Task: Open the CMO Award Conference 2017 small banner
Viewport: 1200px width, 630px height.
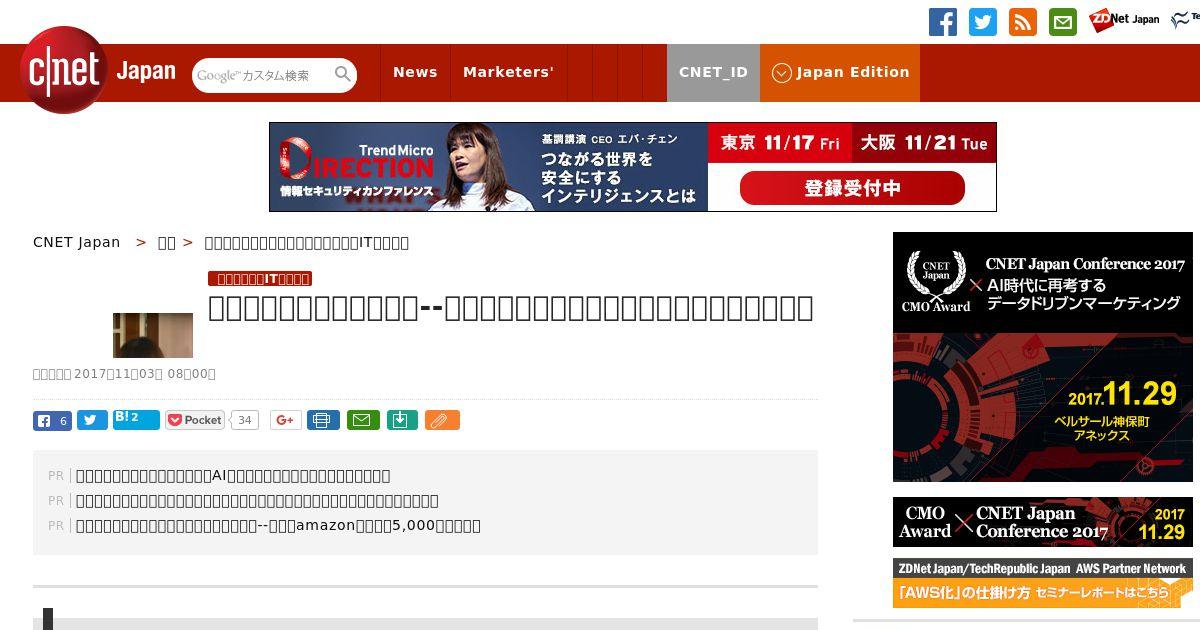Action: 1043,522
